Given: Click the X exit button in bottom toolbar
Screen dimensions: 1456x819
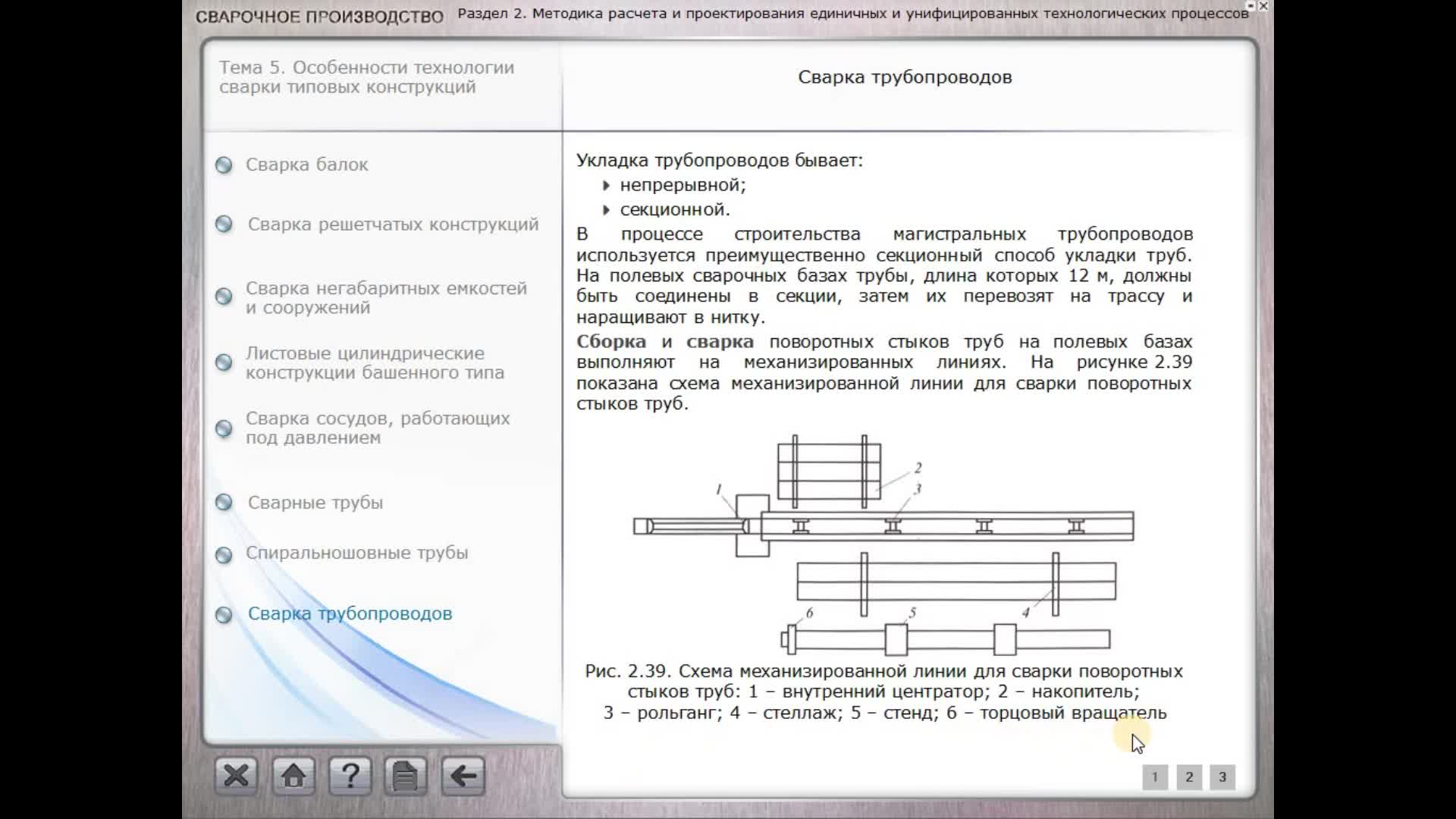Looking at the screenshot, I should [236, 776].
